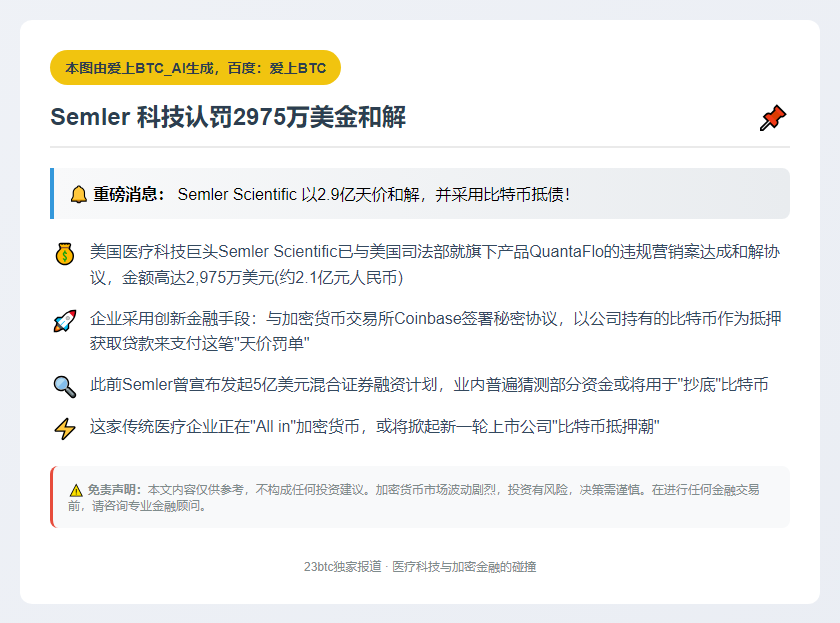Click the warning triangle beside 免责声明
The width and height of the screenshot is (840, 623).
coord(76,490)
